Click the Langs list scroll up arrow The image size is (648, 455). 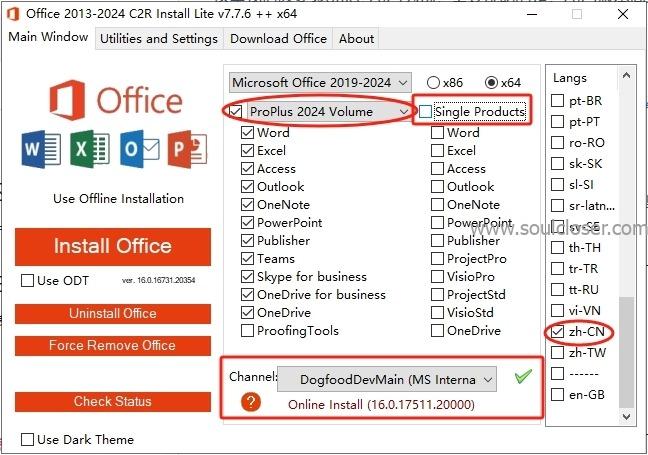pyautogui.click(x=627, y=76)
